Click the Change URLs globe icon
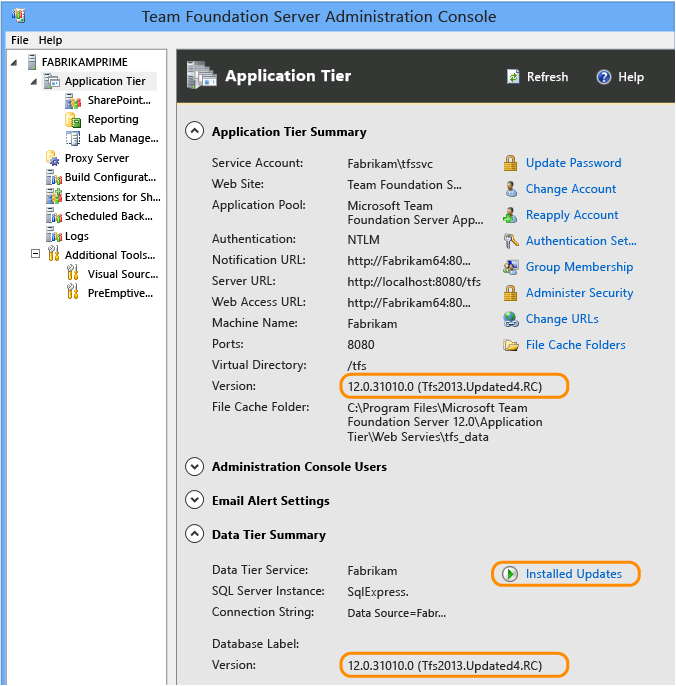The width and height of the screenshot is (676, 686). click(x=510, y=319)
